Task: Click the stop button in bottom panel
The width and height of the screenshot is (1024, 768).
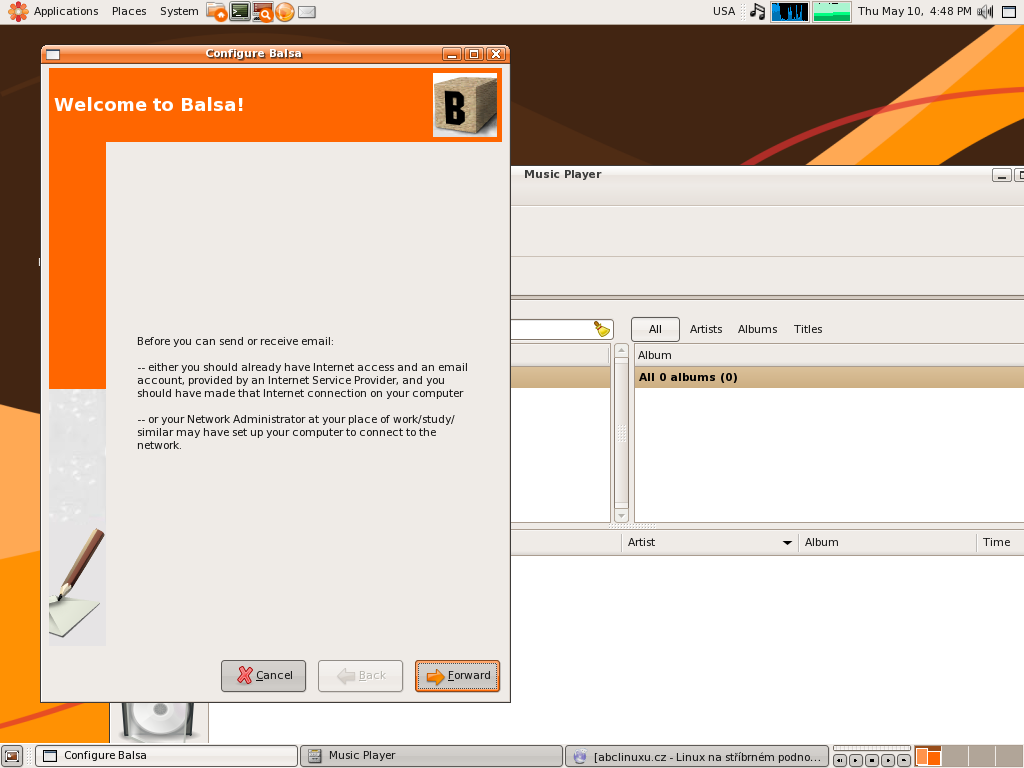Action: tap(872, 760)
